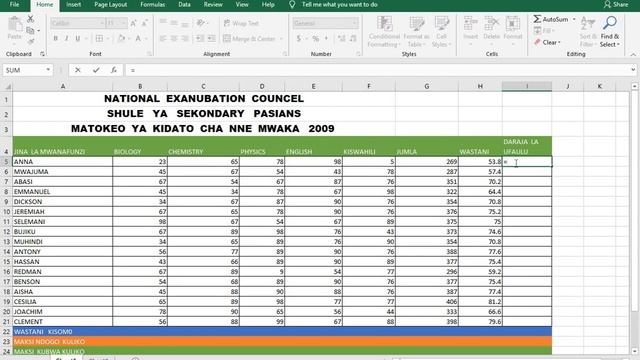The height and width of the screenshot is (360, 640).
Task: Open the Font dialog launcher
Action: click(x=149, y=54)
